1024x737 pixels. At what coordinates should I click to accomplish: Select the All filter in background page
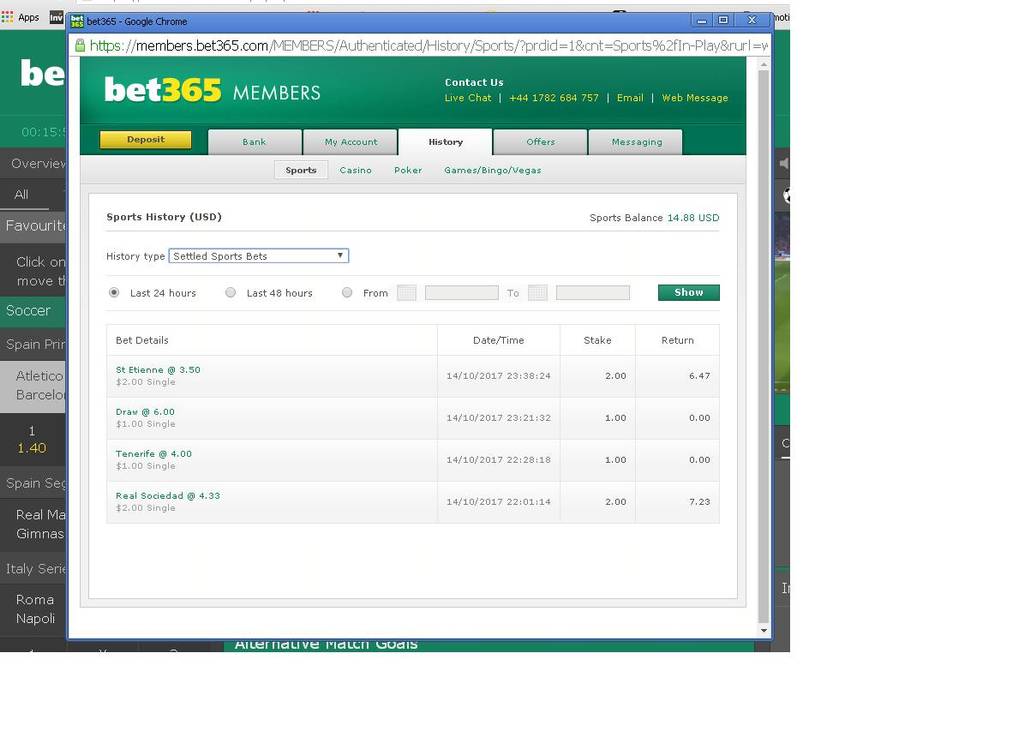(22, 195)
